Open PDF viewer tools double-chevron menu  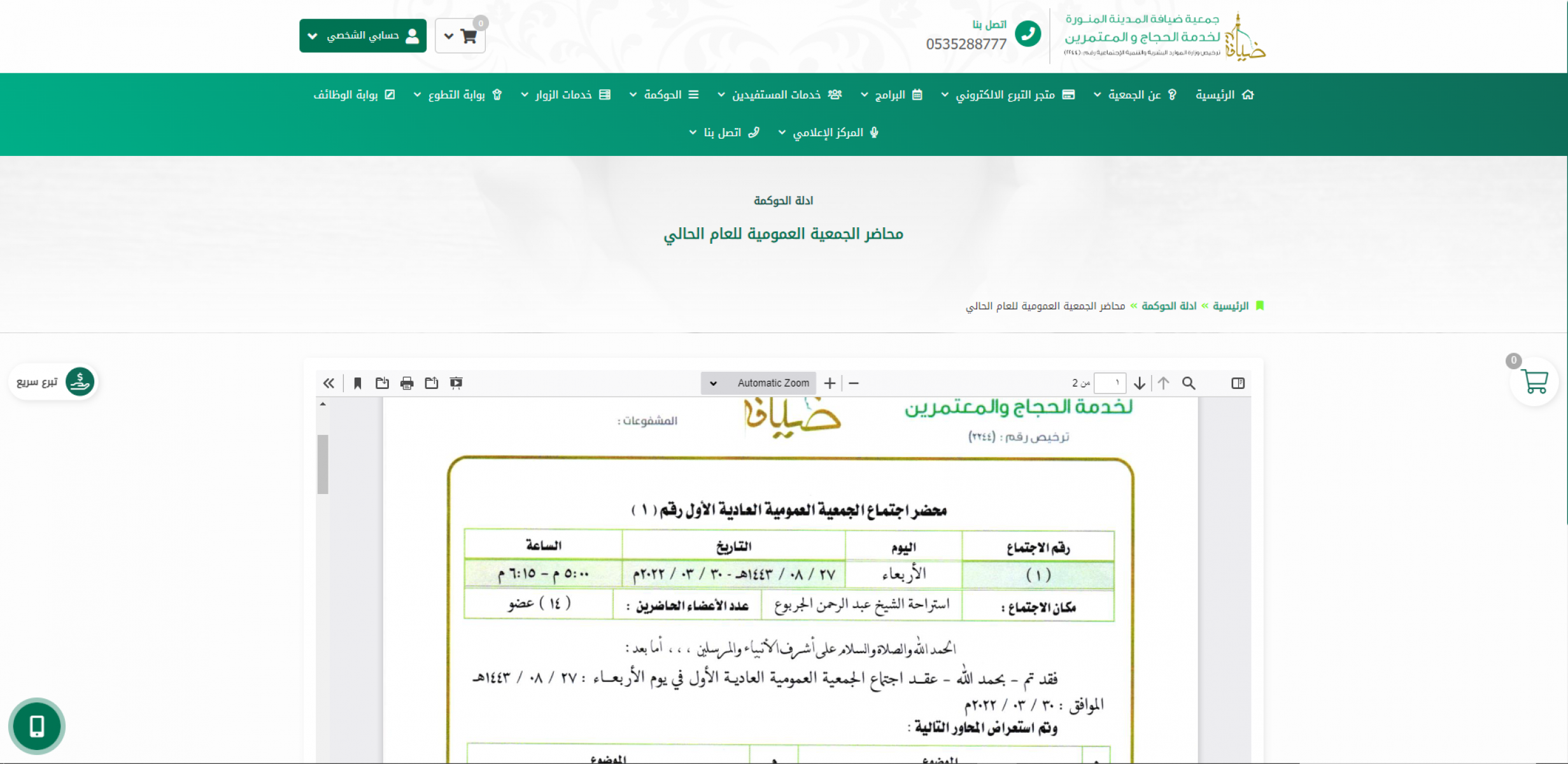[x=328, y=383]
